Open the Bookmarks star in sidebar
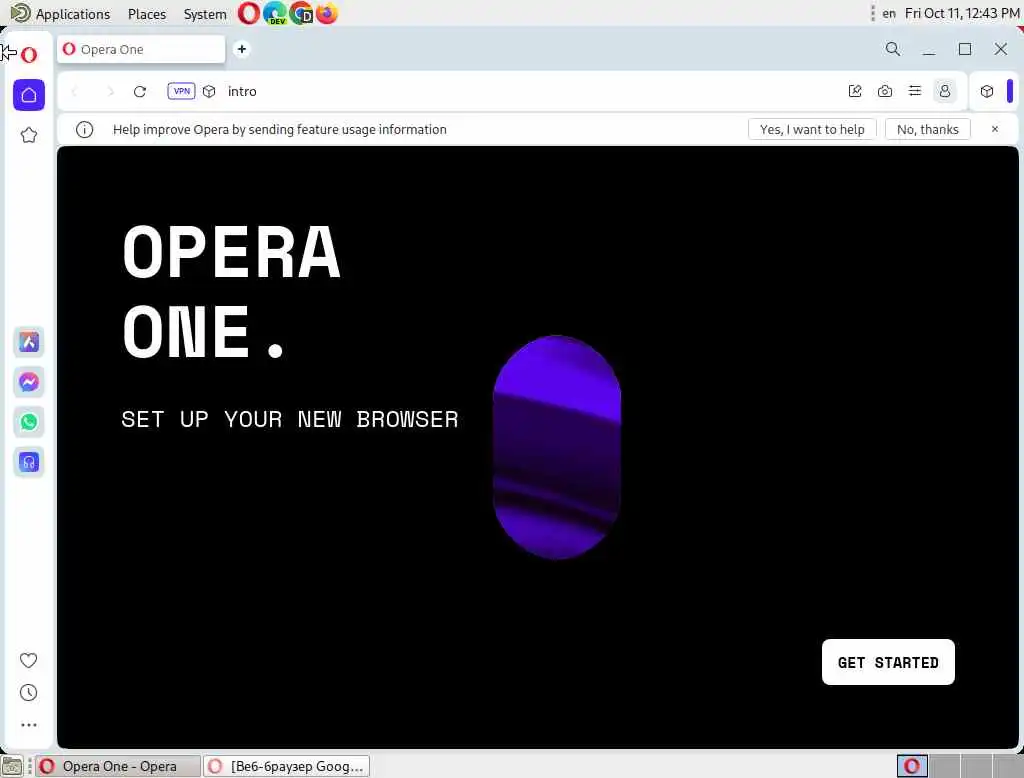This screenshot has height=778, width=1024. [29, 136]
